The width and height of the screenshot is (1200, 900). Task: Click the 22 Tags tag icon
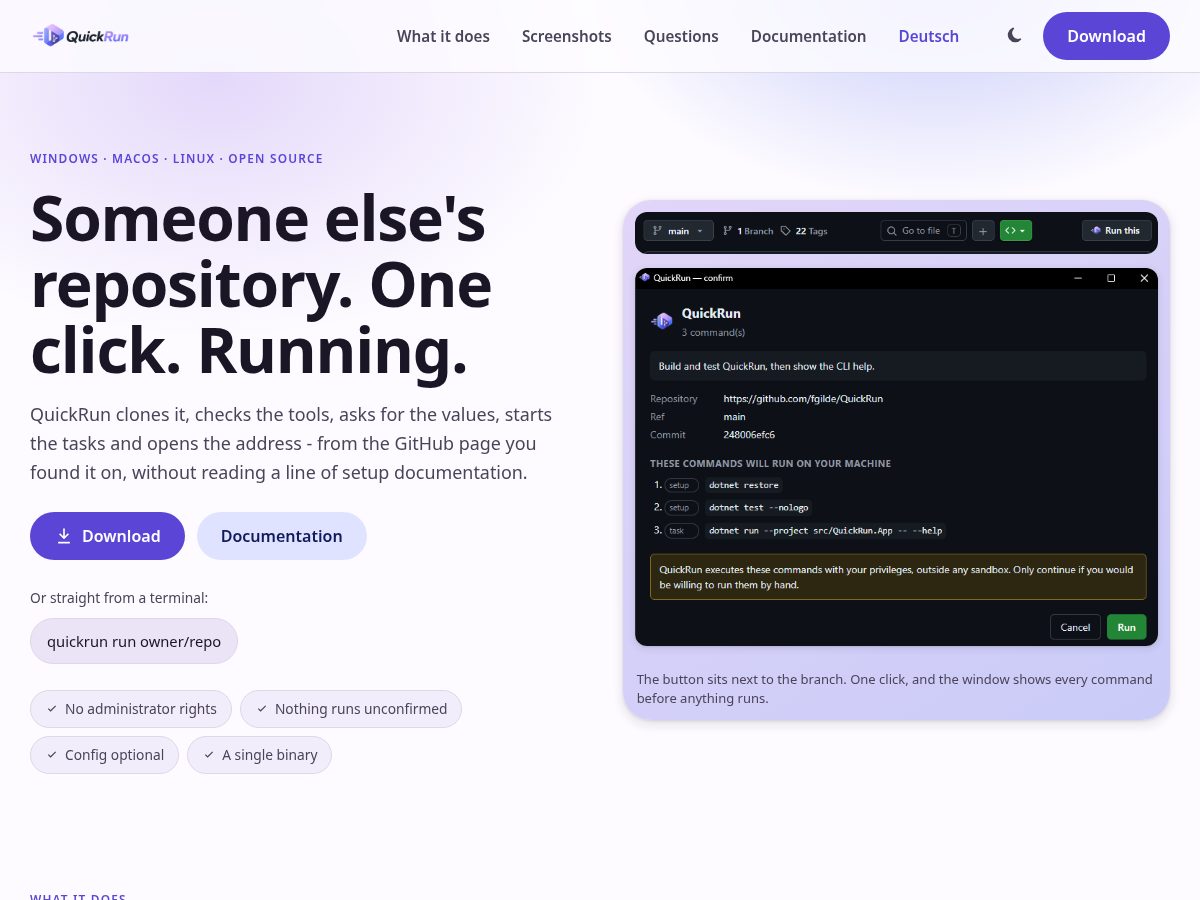click(x=786, y=231)
